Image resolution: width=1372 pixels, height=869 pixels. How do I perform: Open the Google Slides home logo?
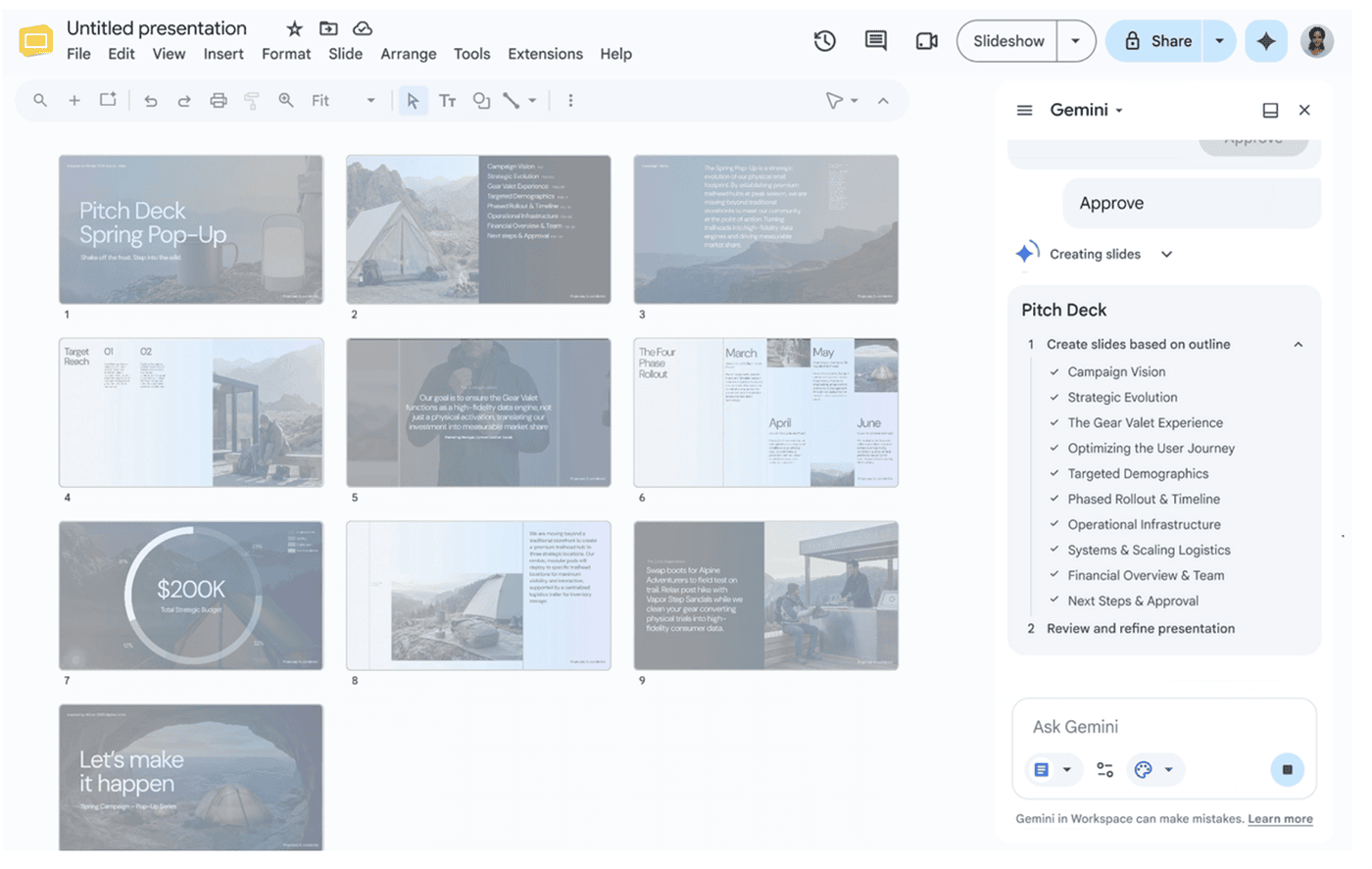point(36,40)
